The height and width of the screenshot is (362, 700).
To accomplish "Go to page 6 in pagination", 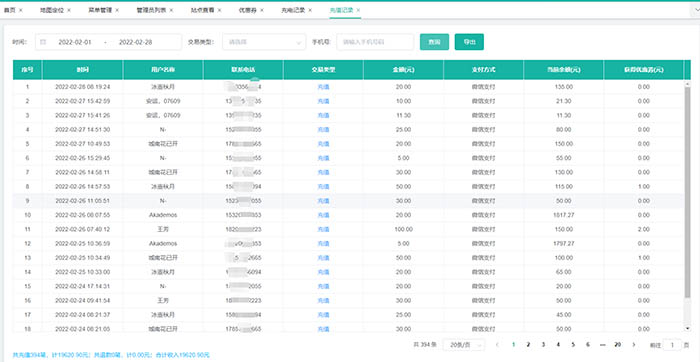I will click(x=588, y=345).
